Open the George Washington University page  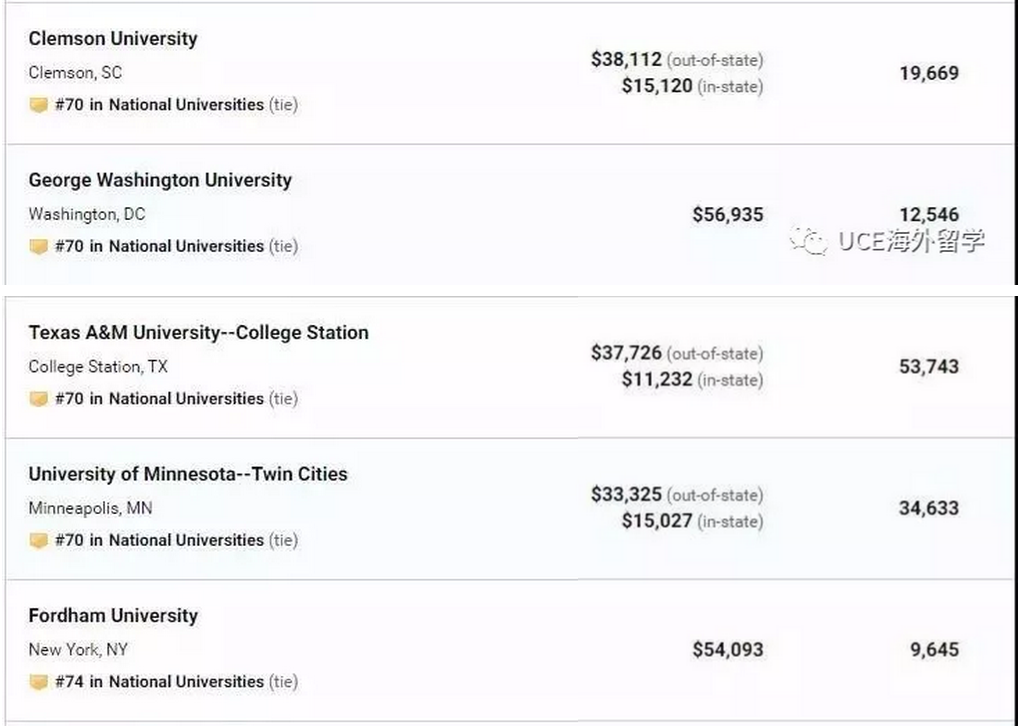(160, 181)
